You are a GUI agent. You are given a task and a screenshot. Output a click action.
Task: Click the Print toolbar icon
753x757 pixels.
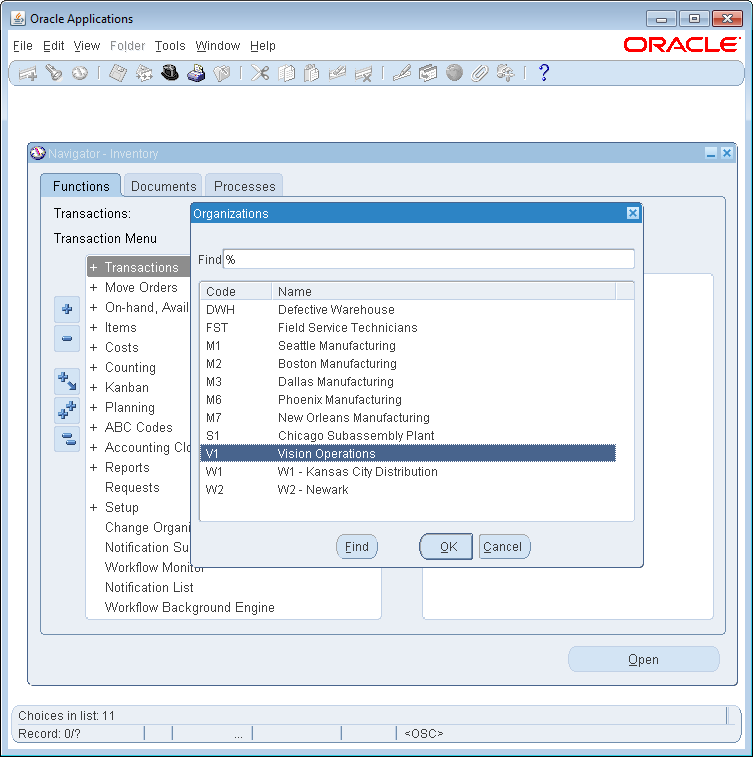coord(196,73)
